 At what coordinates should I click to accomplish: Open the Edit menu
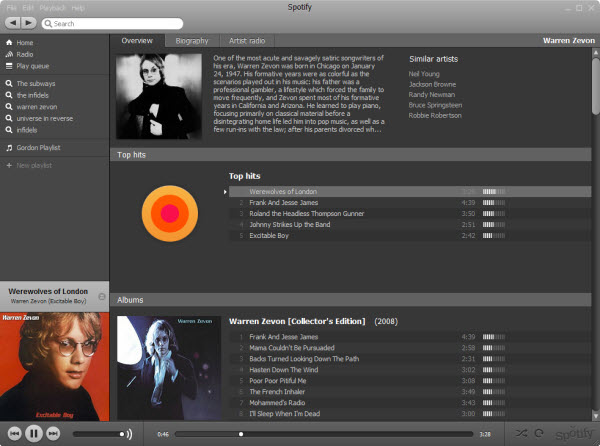pos(28,8)
